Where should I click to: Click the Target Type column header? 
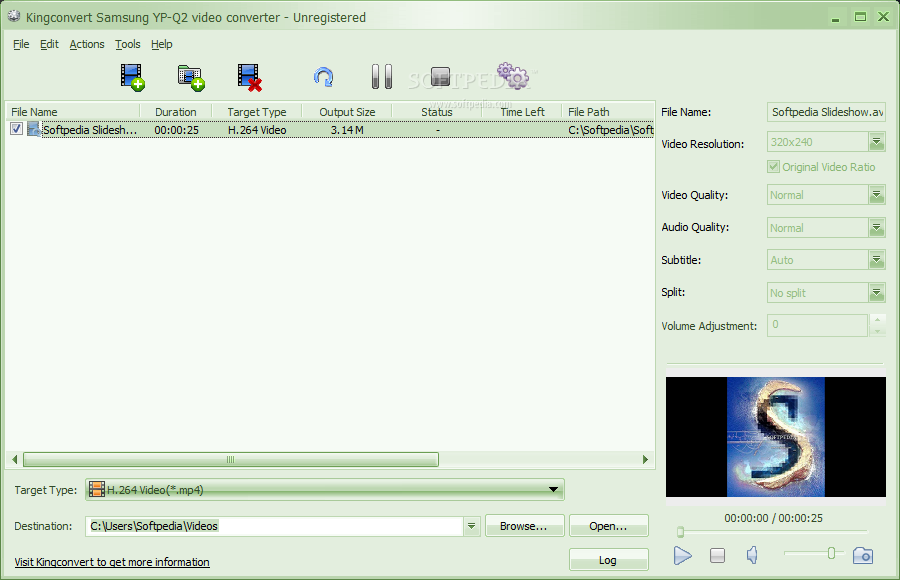(x=257, y=111)
